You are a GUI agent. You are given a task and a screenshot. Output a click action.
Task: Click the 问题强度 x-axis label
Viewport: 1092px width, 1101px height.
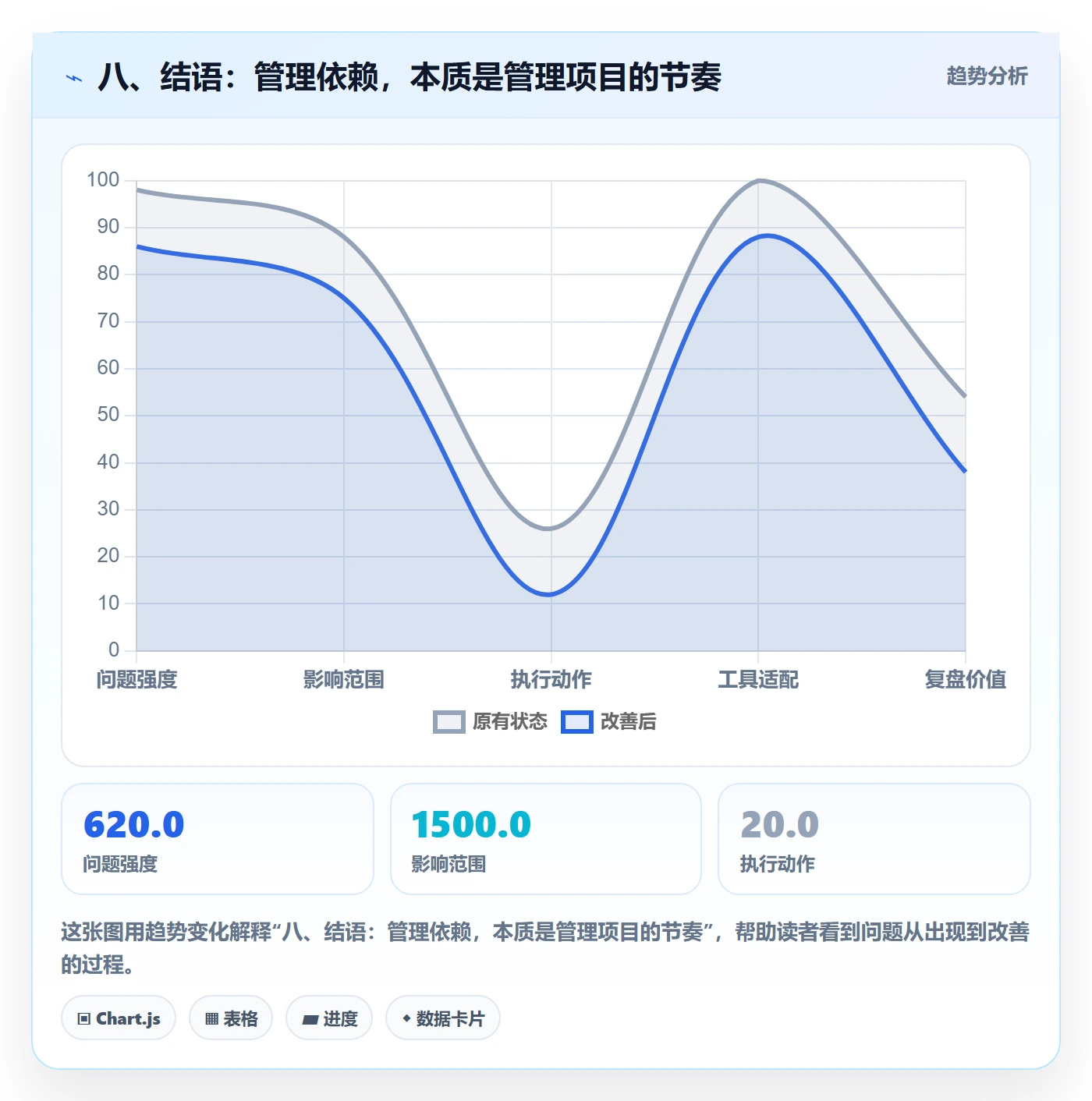[137, 680]
